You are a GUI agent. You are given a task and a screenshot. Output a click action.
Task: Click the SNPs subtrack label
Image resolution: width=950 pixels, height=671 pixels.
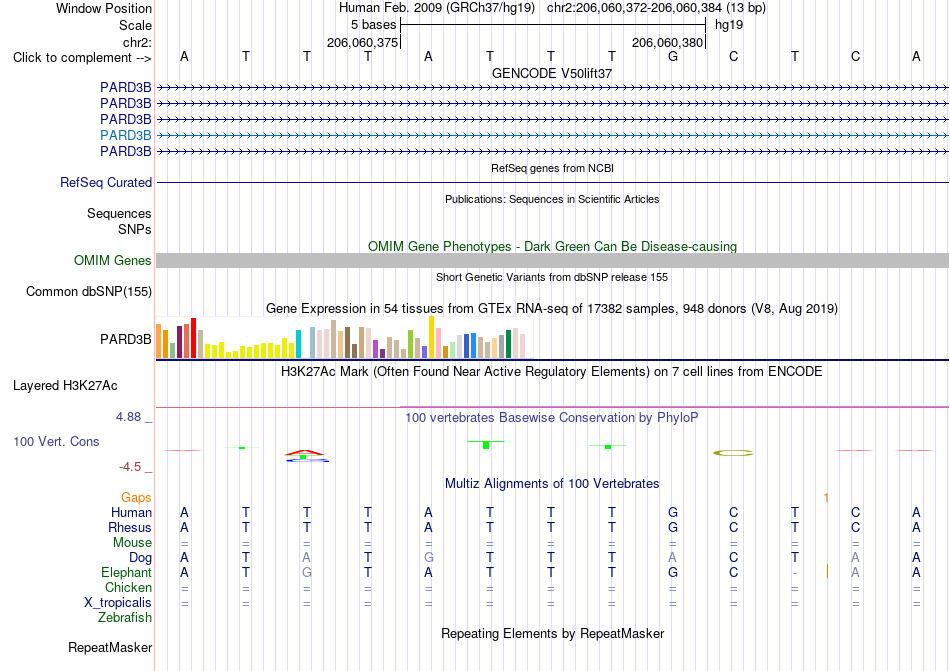coord(135,230)
